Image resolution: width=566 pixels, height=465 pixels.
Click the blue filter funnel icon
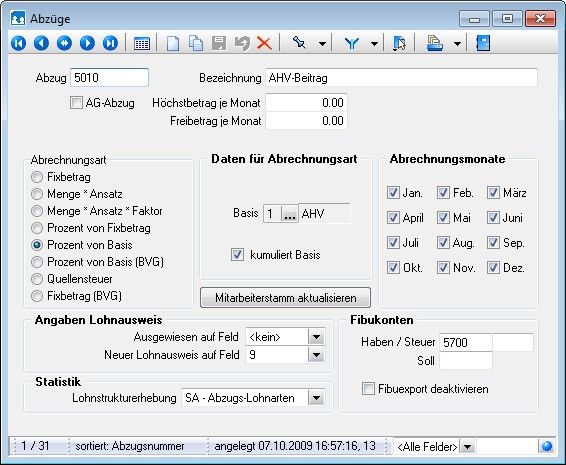351,44
